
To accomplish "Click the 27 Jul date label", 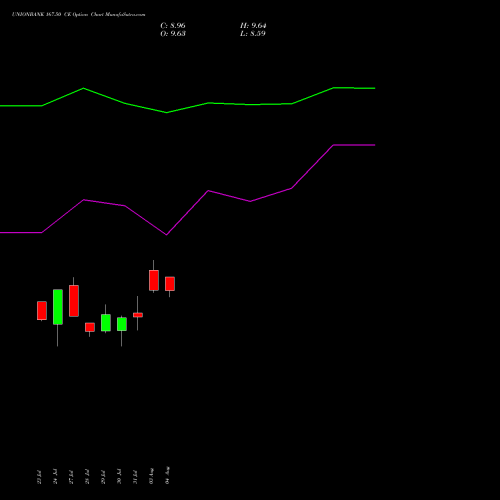I will tap(71, 477).
